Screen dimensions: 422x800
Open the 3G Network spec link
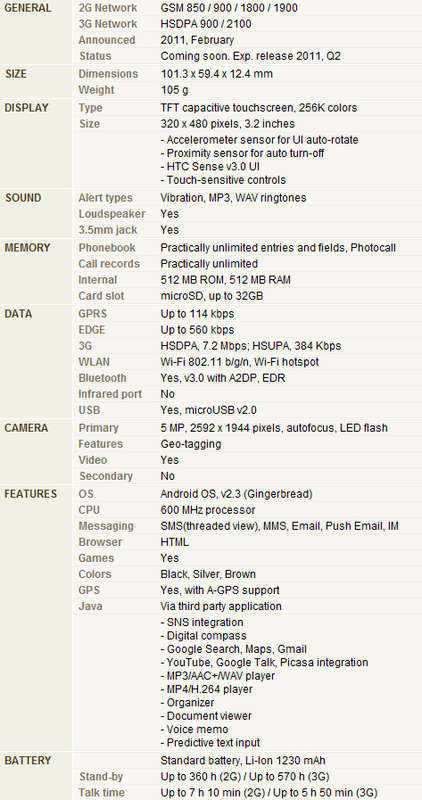tap(108, 24)
